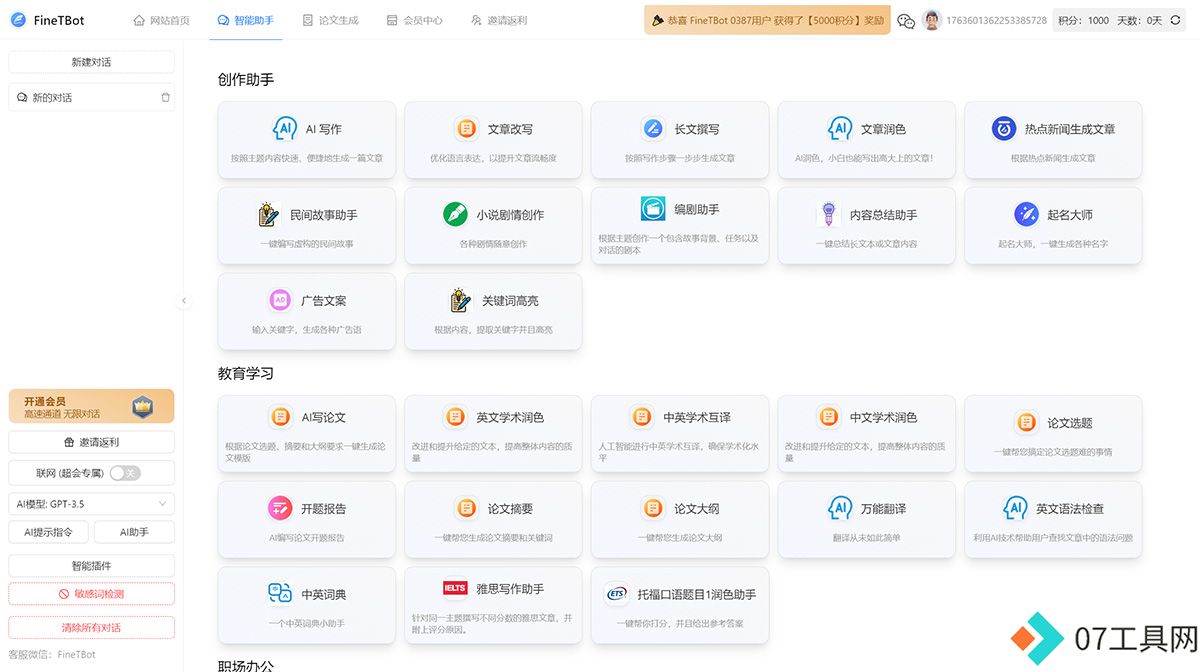1200x672 pixels.
Task: Open the 邀请返利 tab in the top navigation
Action: [x=499, y=20]
